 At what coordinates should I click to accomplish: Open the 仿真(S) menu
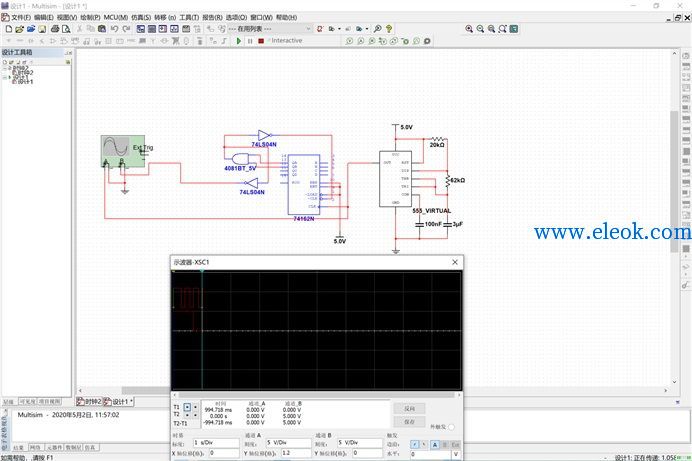coord(141,18)
